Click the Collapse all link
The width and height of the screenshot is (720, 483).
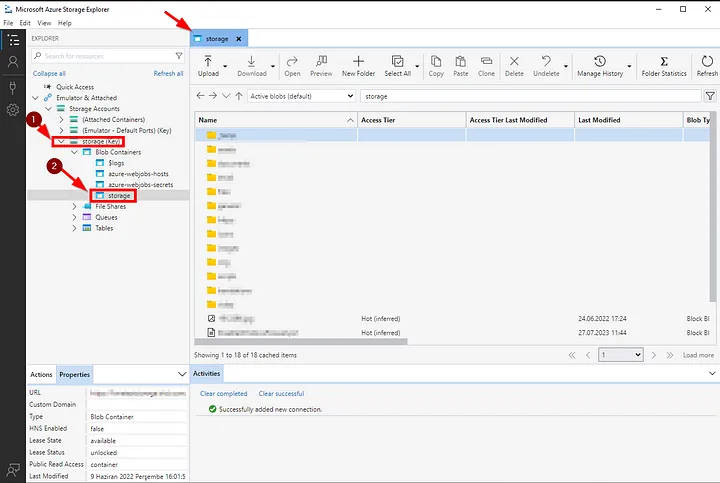point(49,73)
